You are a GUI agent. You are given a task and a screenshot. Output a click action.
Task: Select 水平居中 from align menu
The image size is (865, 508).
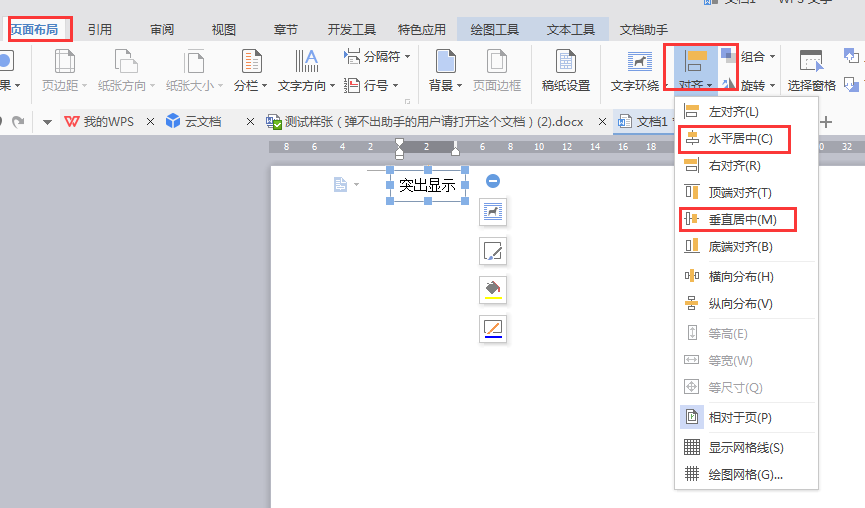click(739, 138)
